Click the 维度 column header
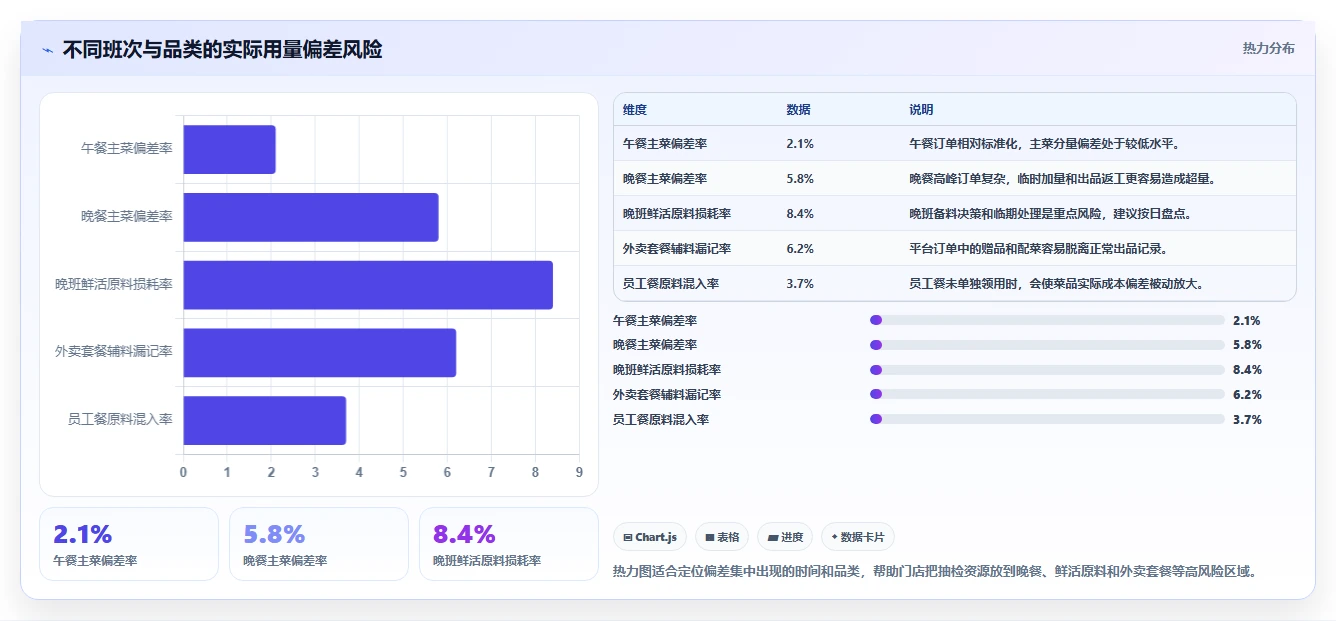This screenshot has height=621, width=1336. pos(635,110)
